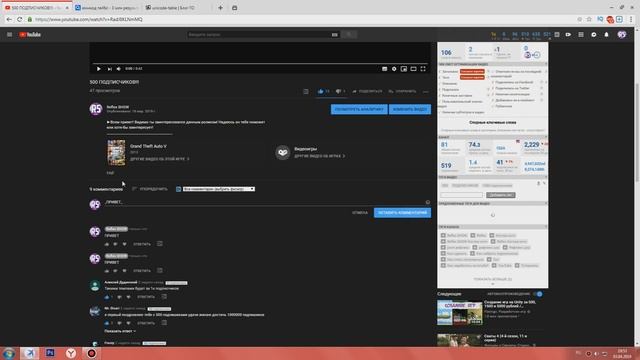640x360 pixels.
Task: Open notifications bell
Action: click(607, 35)
